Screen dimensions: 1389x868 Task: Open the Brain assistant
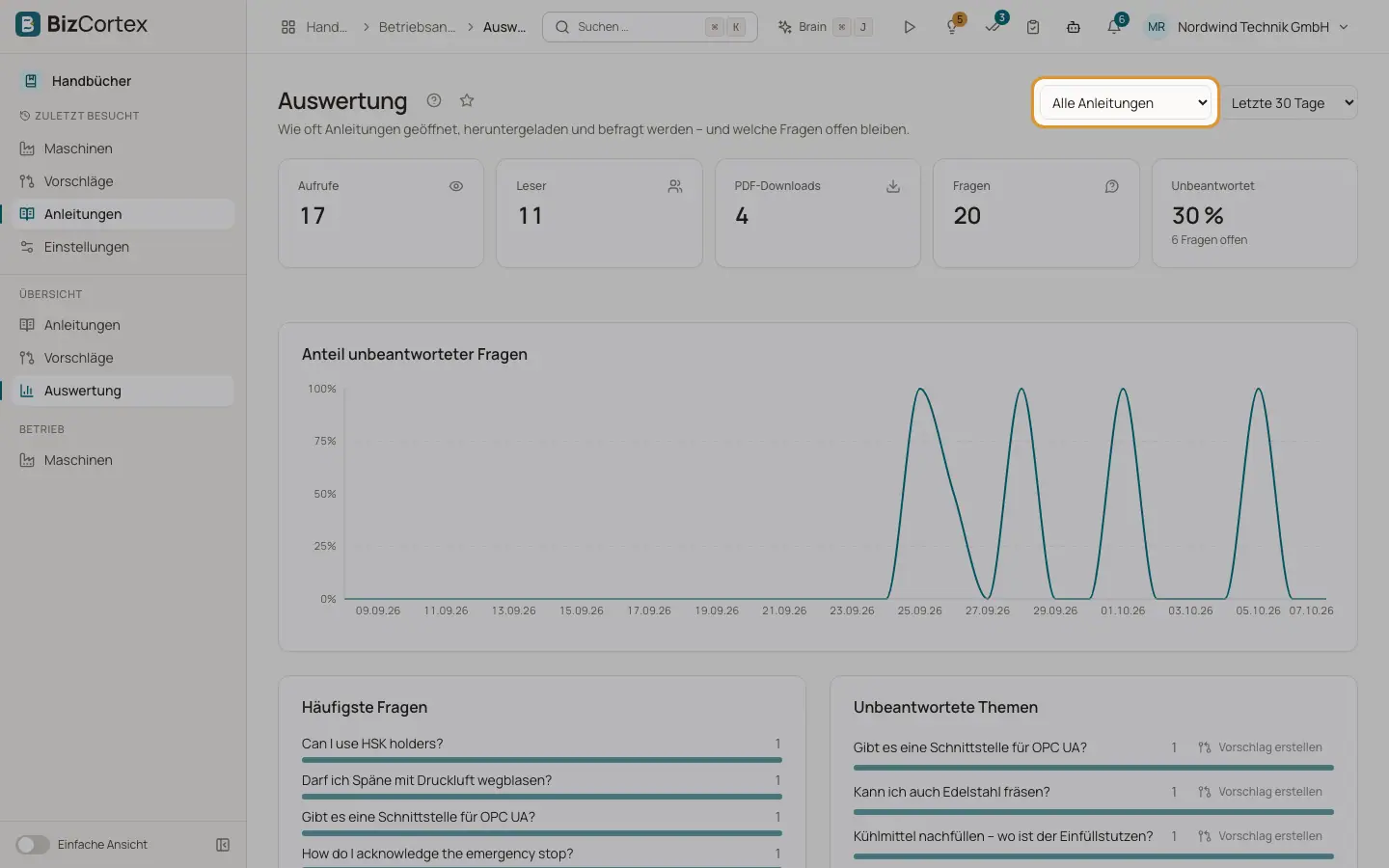tap(825, 27)
